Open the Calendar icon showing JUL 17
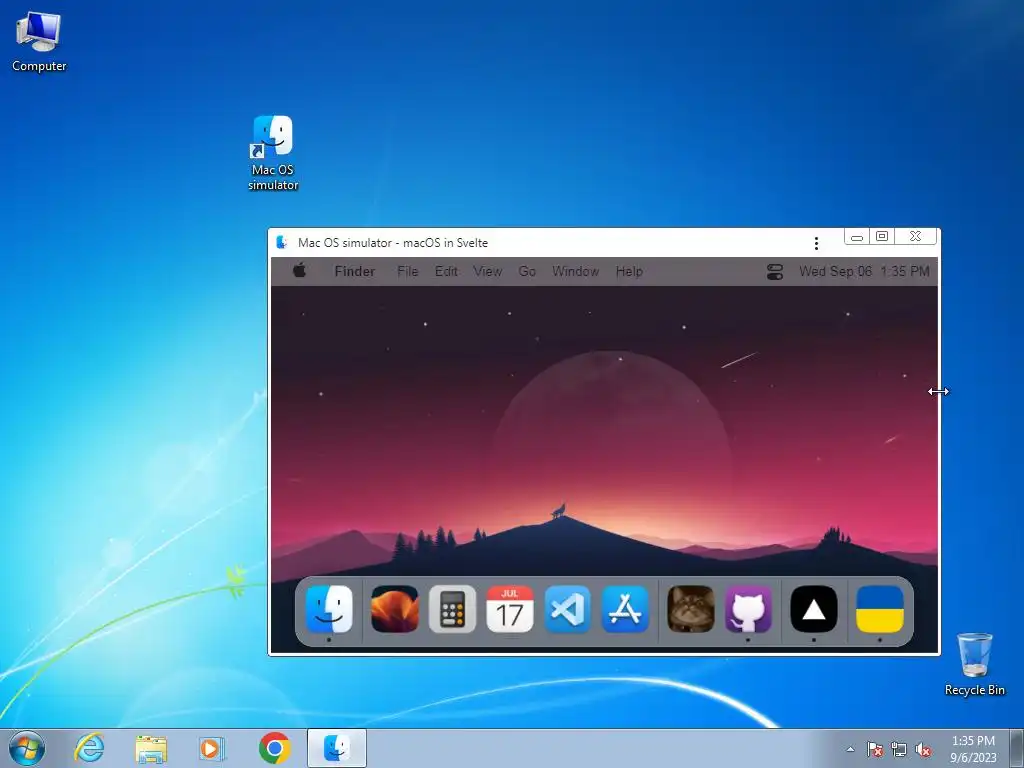This screenshot has width=1024, height=768. pos(509,609)
